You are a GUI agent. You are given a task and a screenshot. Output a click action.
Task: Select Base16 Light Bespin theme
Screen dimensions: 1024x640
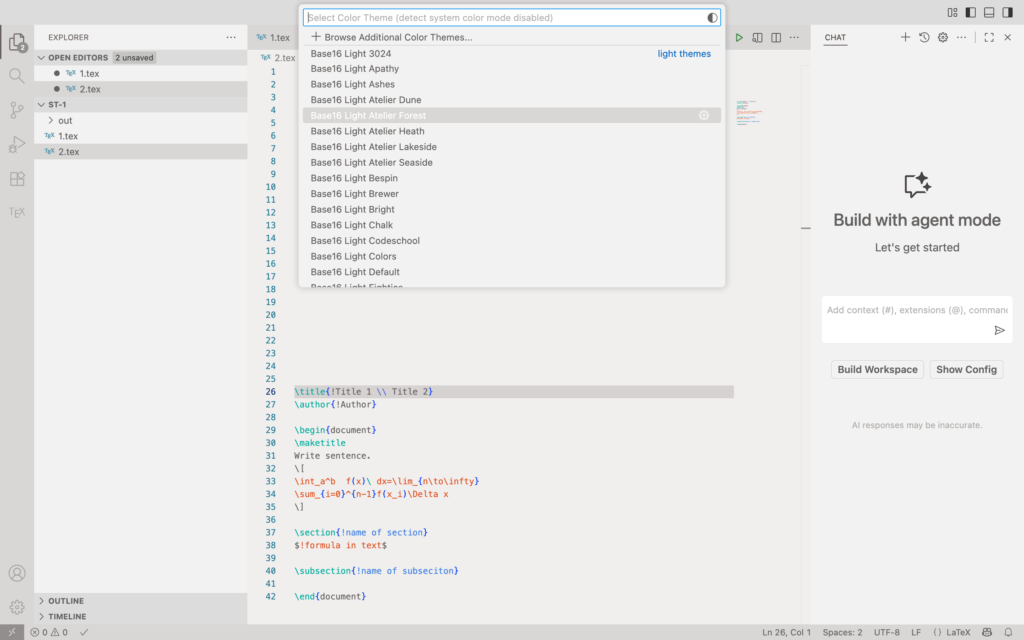pyautogui.click(x=354, y=178)
